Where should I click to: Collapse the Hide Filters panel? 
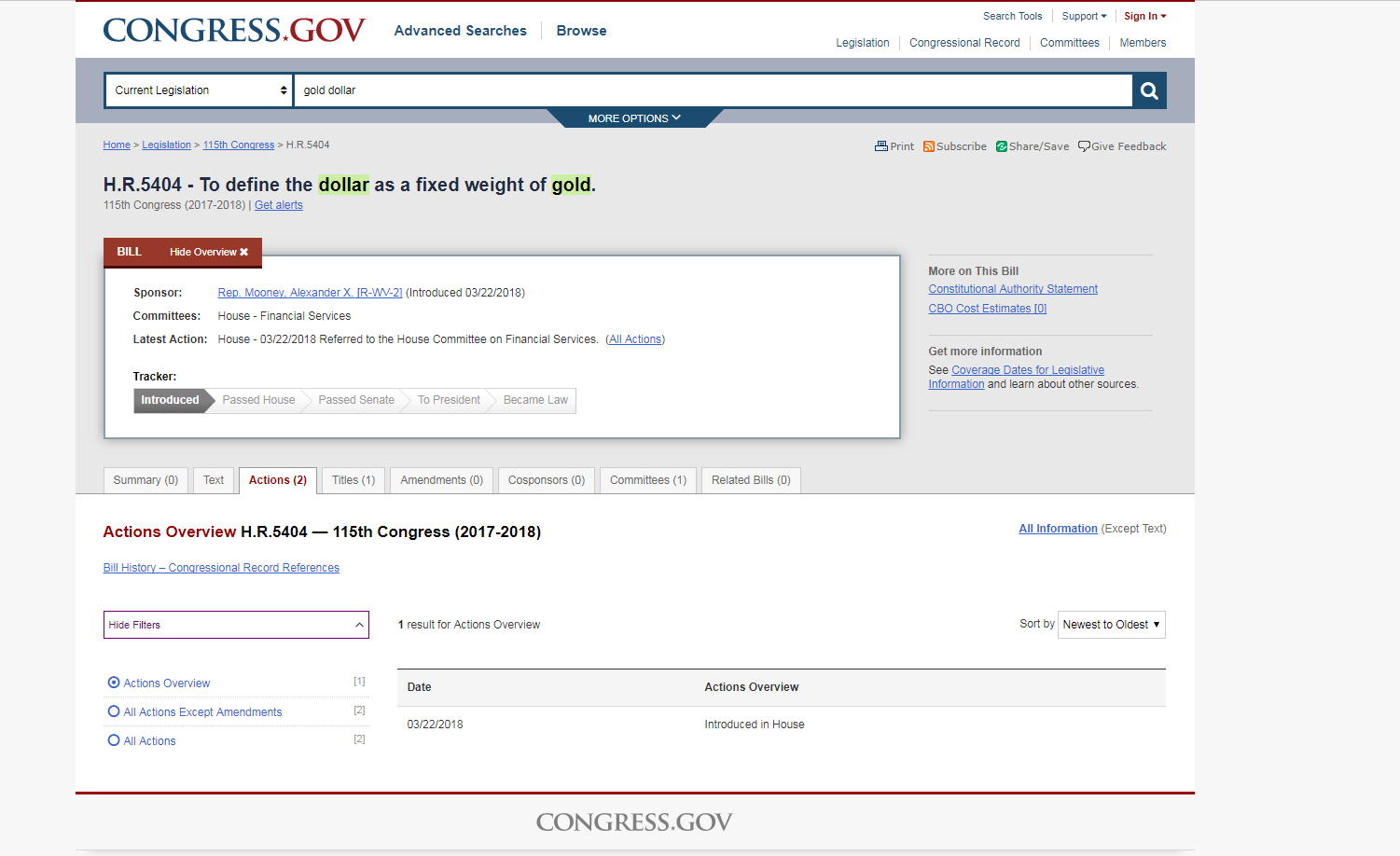[236, 625]
